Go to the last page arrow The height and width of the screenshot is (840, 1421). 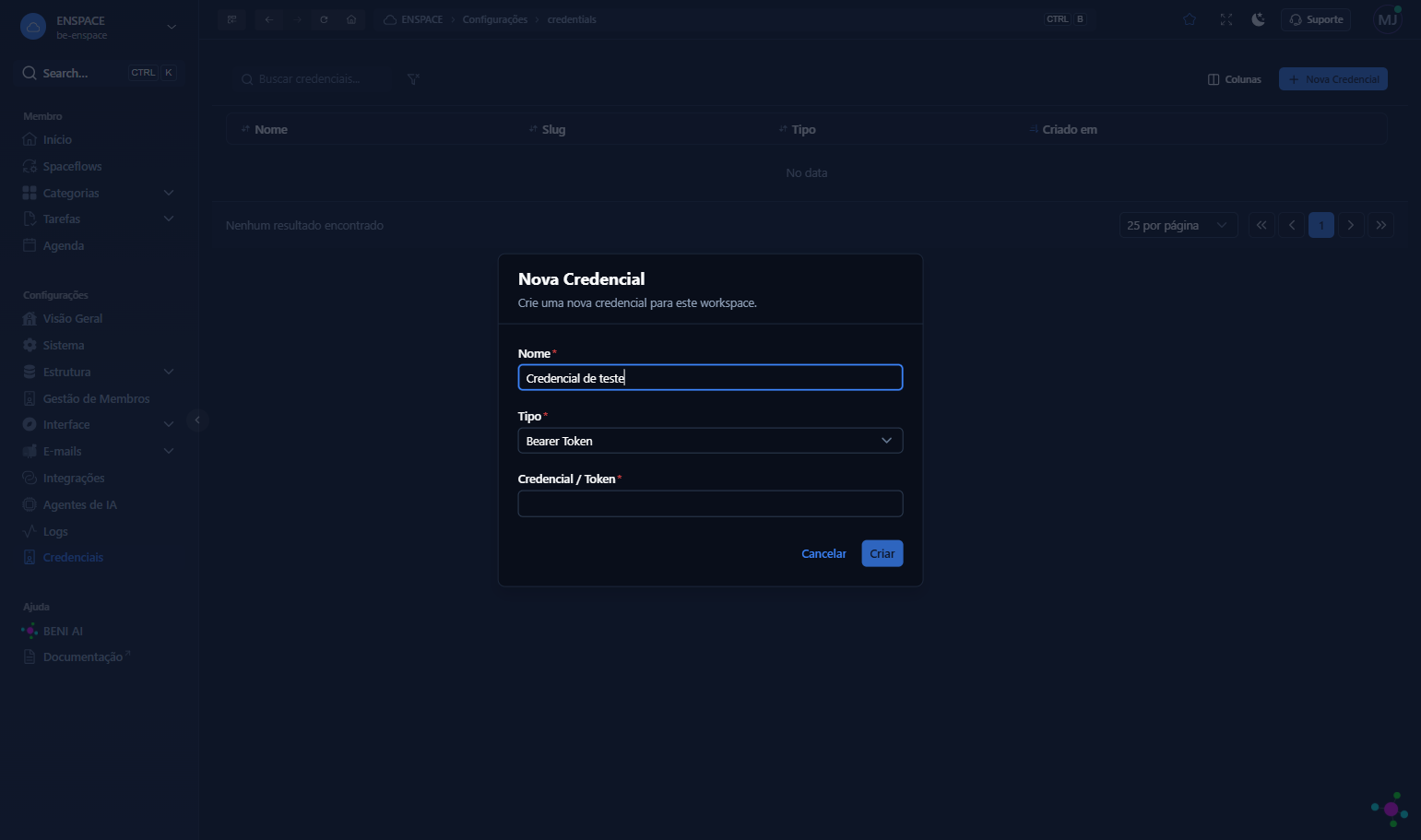(x=1380, y=225)
